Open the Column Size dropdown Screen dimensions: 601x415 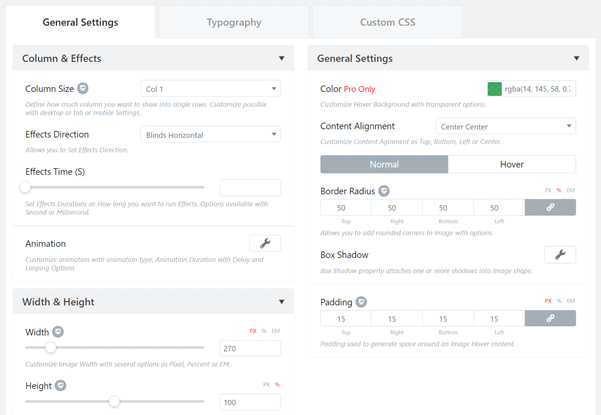tap(210, 89)
